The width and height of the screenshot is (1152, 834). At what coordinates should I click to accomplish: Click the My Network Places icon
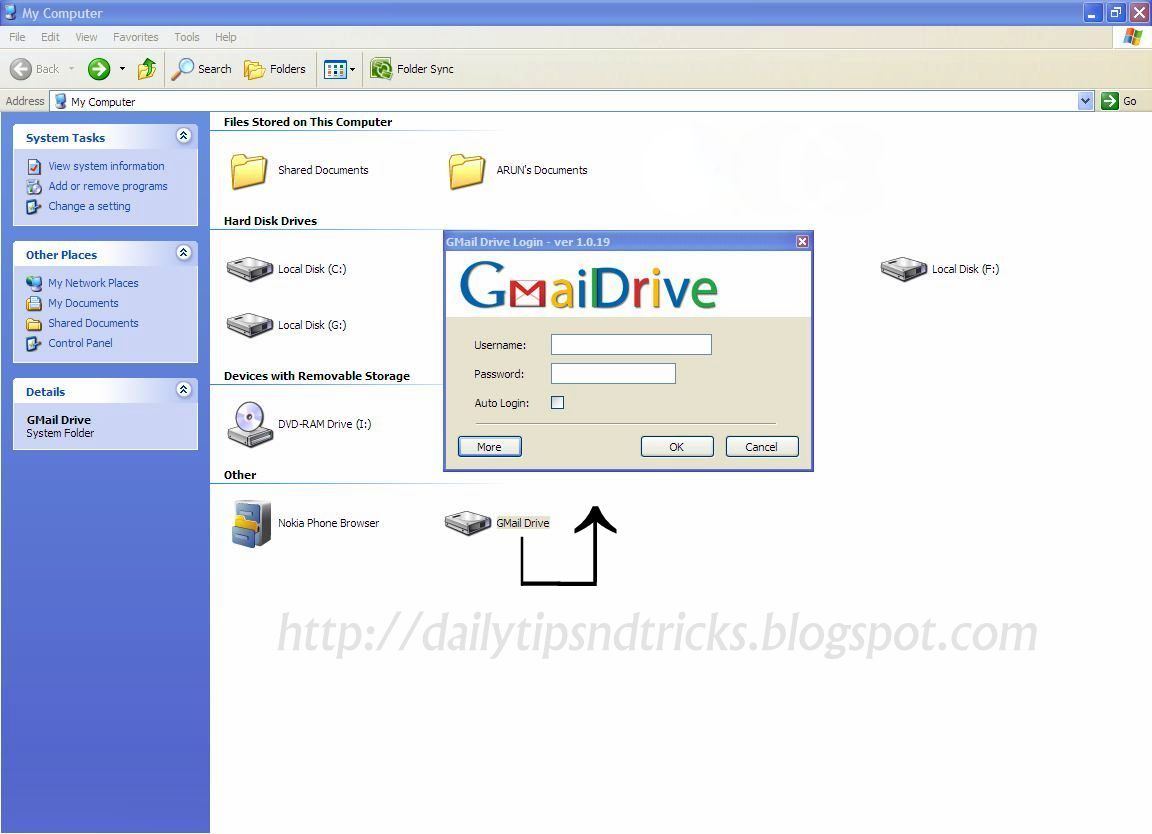point(34,283)
